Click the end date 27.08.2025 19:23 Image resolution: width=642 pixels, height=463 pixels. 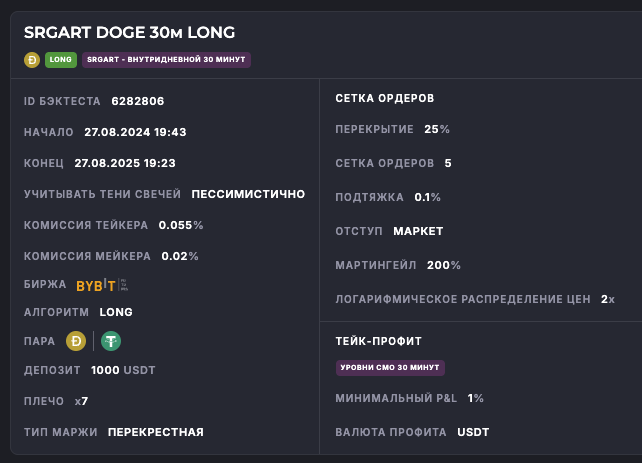(125, 163)
